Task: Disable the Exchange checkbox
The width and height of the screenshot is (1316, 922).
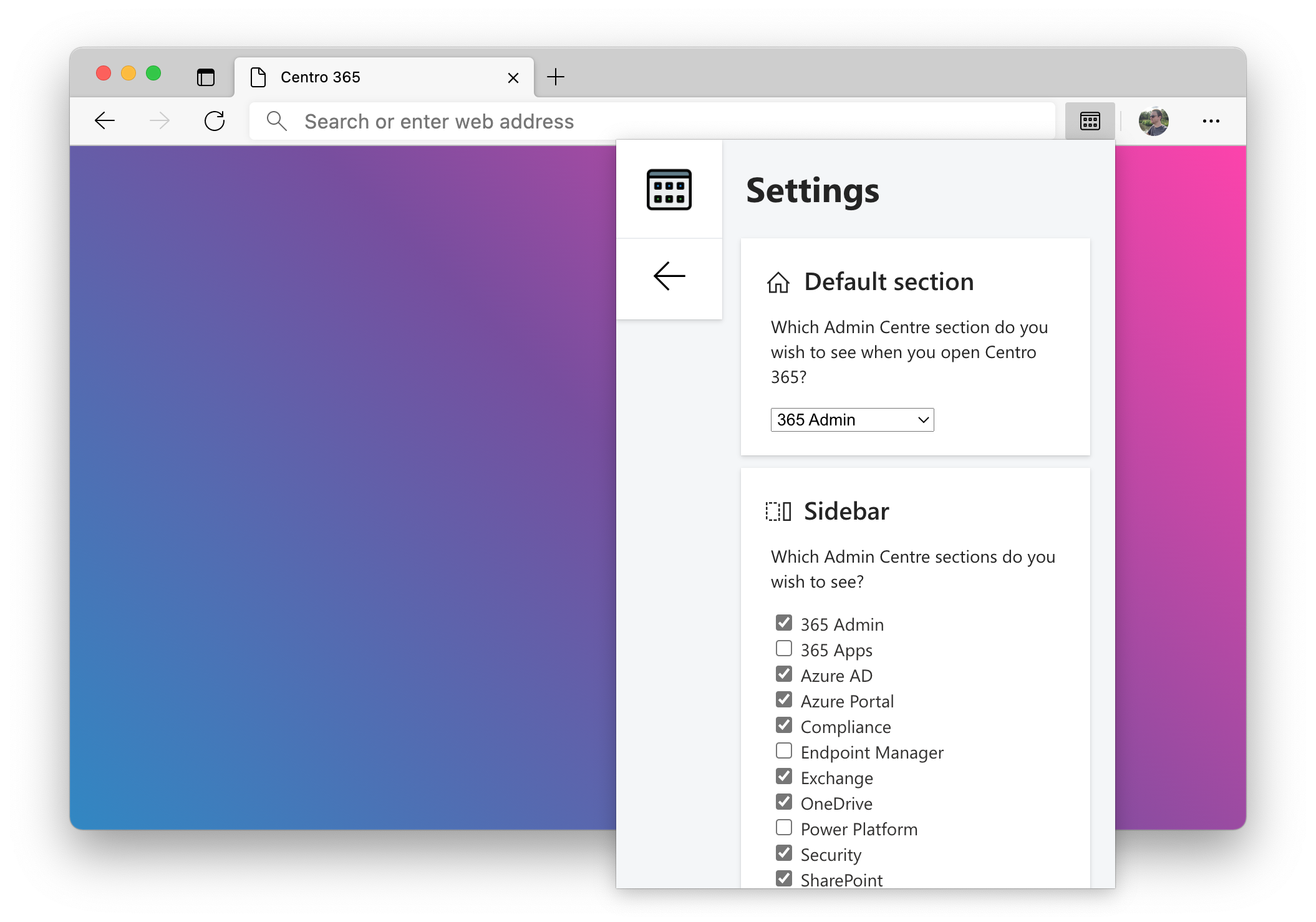Action: click(x=784, y=777)
